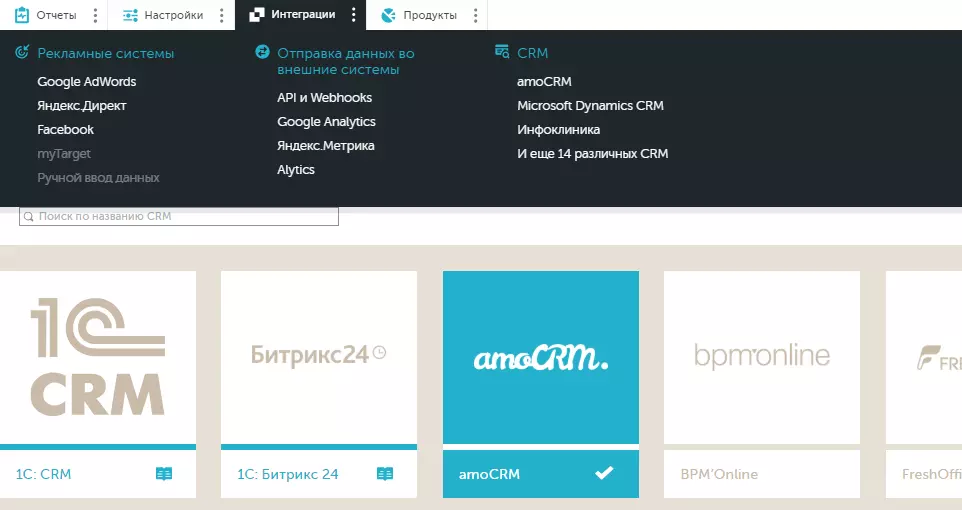Choose Microsoft Dynamics CRM item
Viewport: 962px width, 510px height.
point(590,106)
